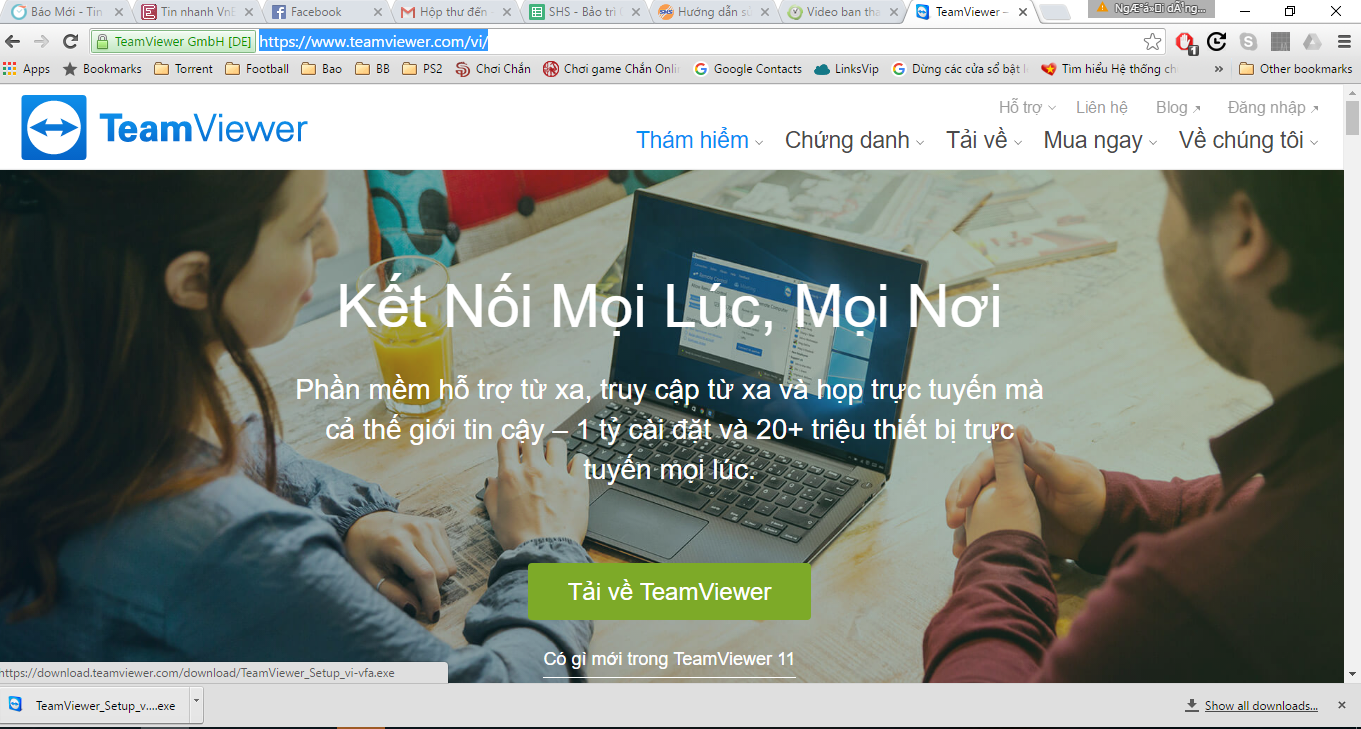The image size is (1361, 729).
Task: Click the green Tải về TeamViewer button
Action: pyautogui.click(x=669, y=592)
